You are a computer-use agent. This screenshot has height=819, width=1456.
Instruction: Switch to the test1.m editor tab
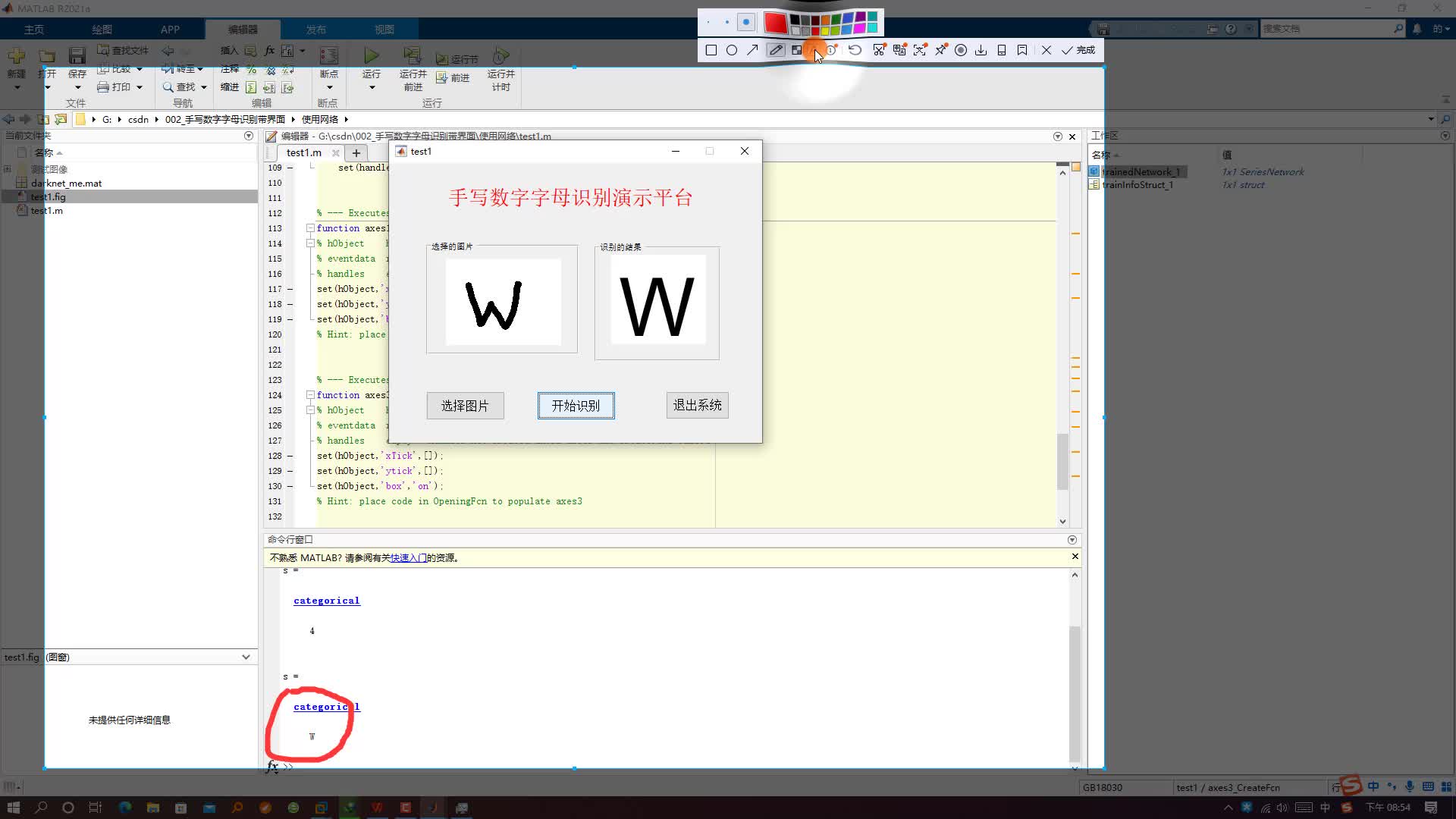tap(304, 152)
